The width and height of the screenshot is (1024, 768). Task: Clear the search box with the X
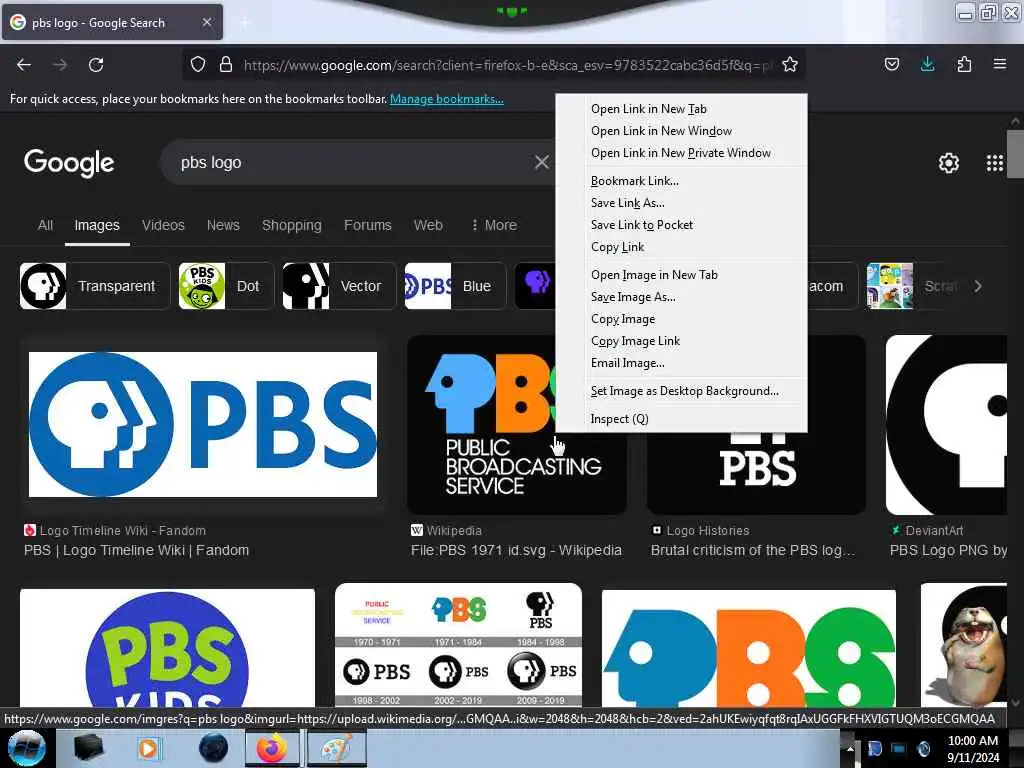click(x=541, y=162)
